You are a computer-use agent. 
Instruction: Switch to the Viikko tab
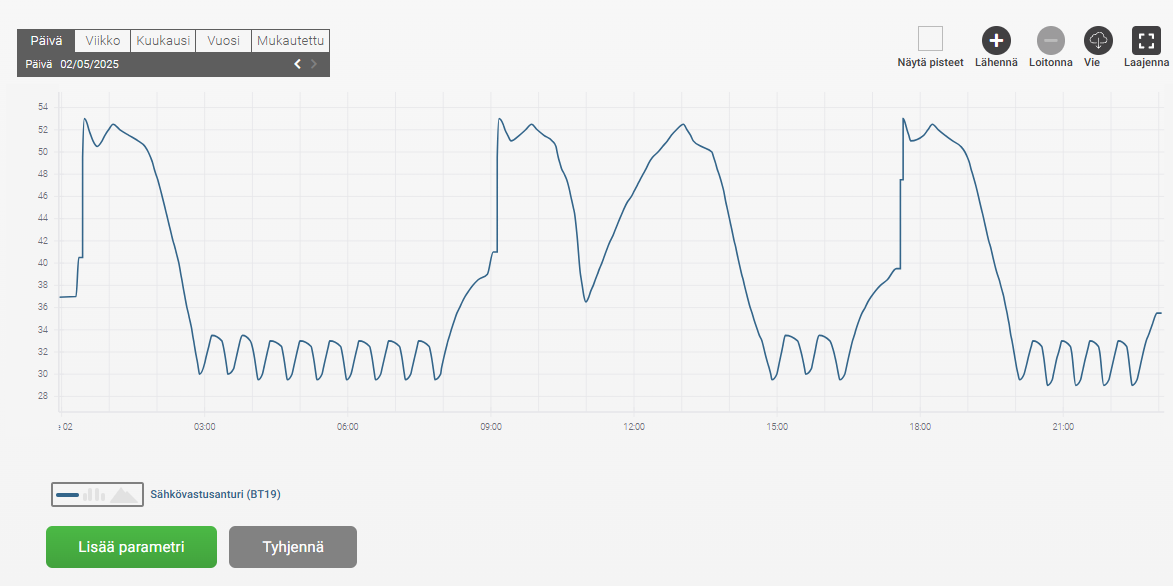(103, 40)
